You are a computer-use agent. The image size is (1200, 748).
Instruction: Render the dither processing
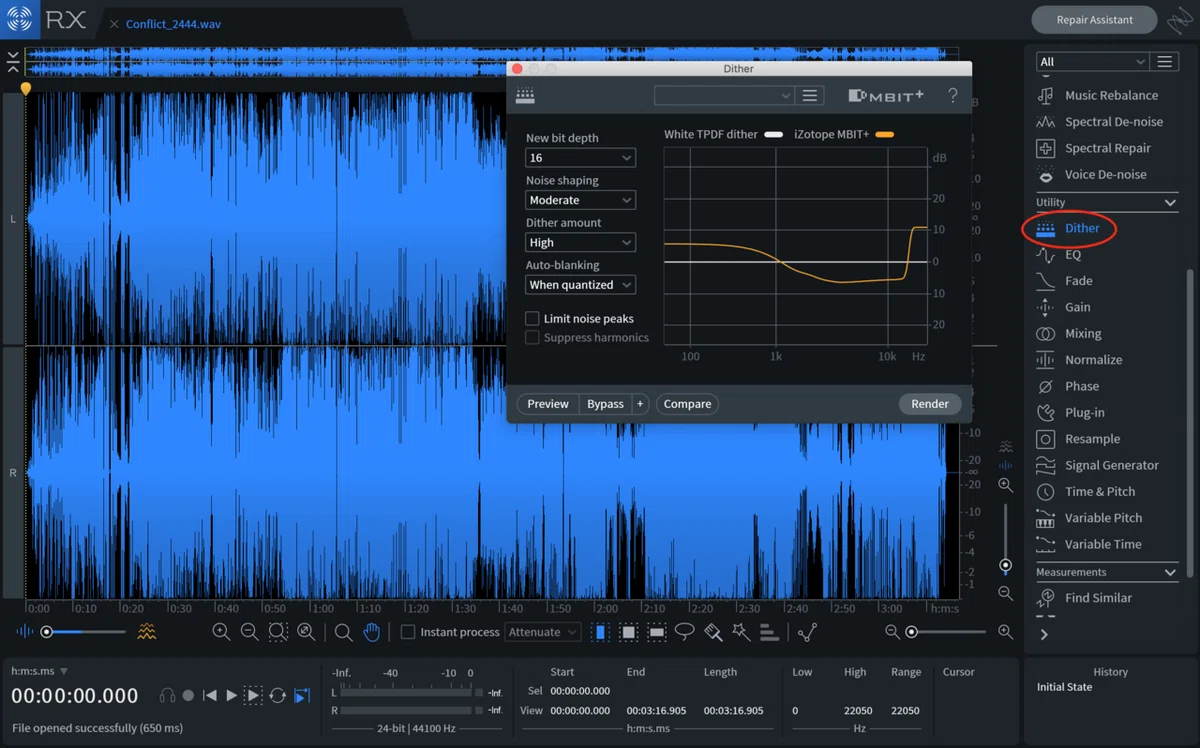coord(930,404)
